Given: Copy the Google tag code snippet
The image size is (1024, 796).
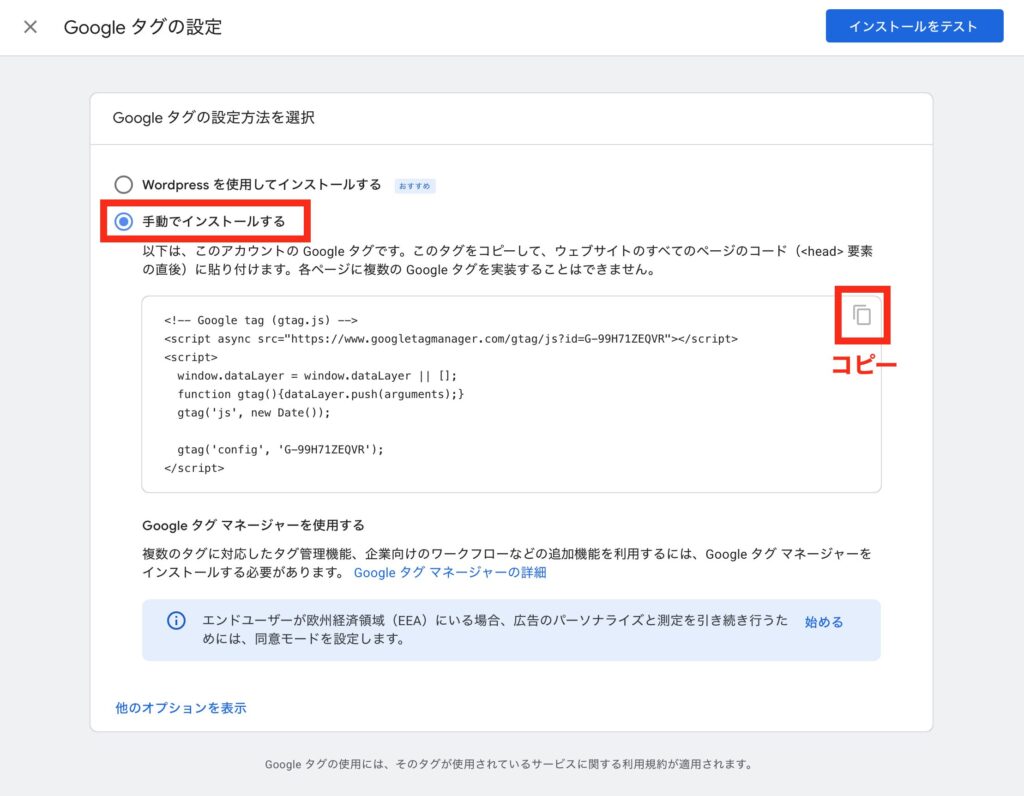Looking at the screenshot, I should click(862, 315).
